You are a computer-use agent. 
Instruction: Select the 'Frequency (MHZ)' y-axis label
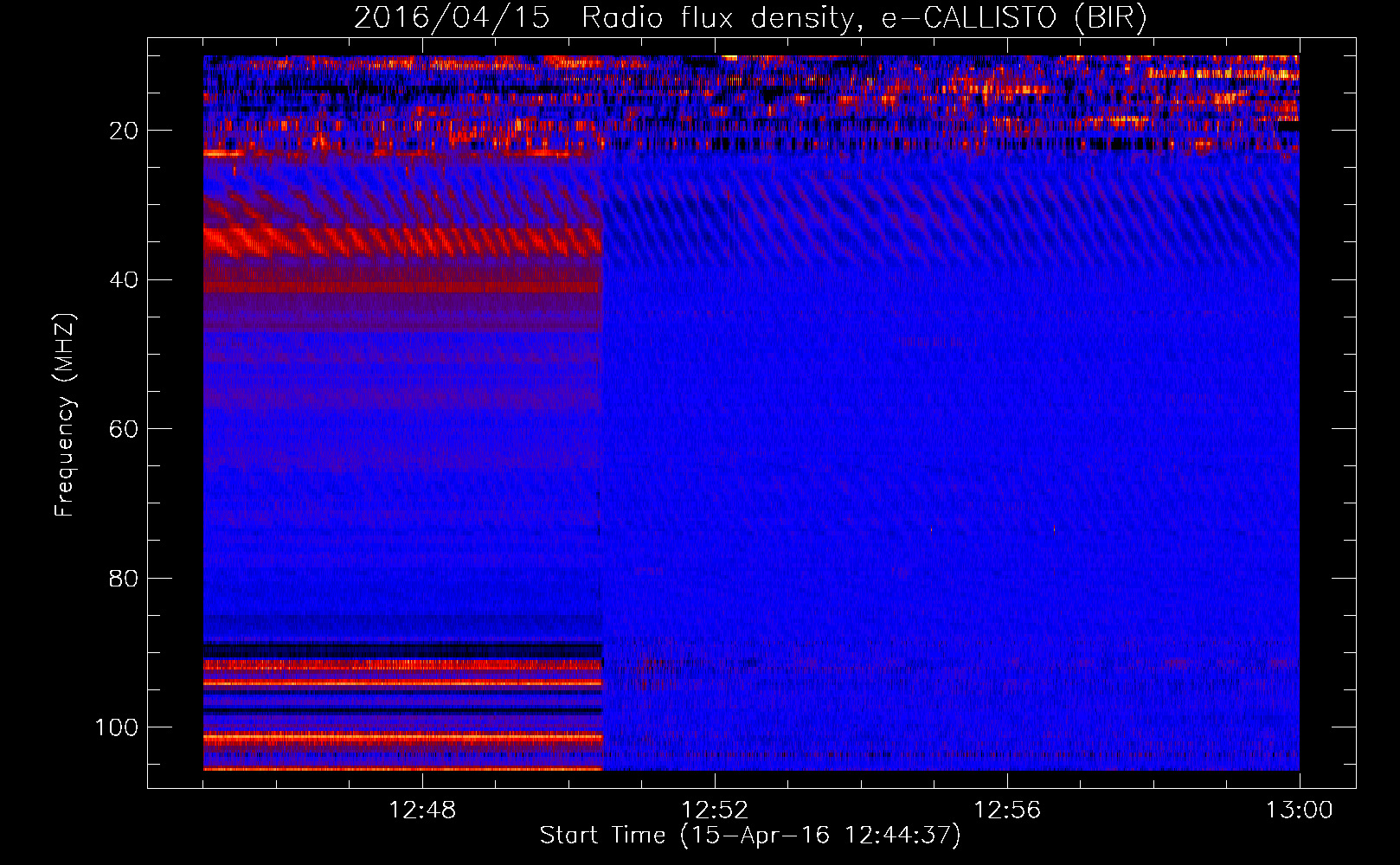[65, 415]
